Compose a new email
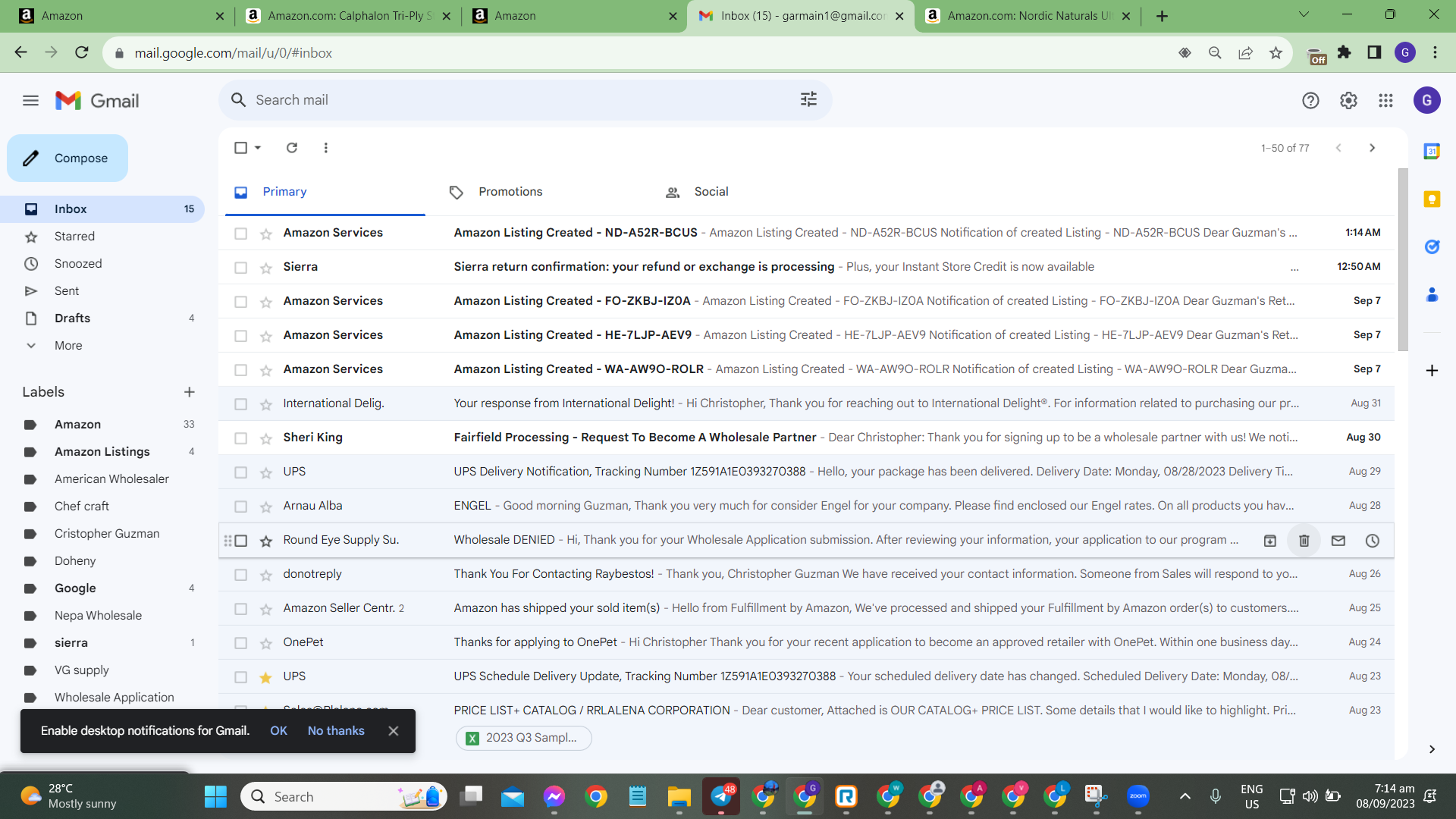 tap(67, 158)
